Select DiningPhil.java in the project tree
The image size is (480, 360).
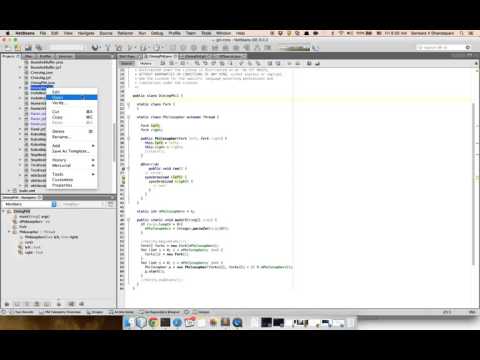(43, 83)
